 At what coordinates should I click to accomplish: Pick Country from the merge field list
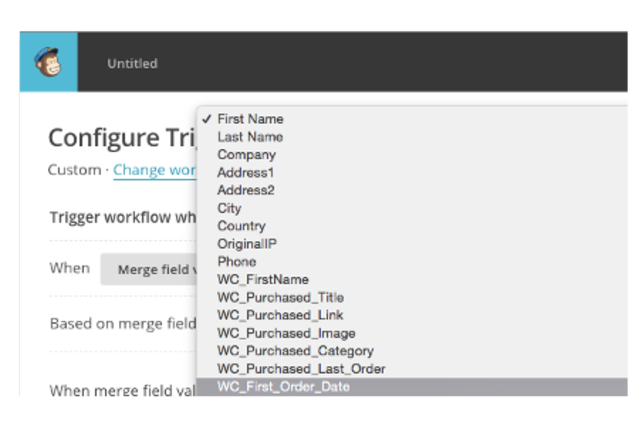[x=412, y=226]
